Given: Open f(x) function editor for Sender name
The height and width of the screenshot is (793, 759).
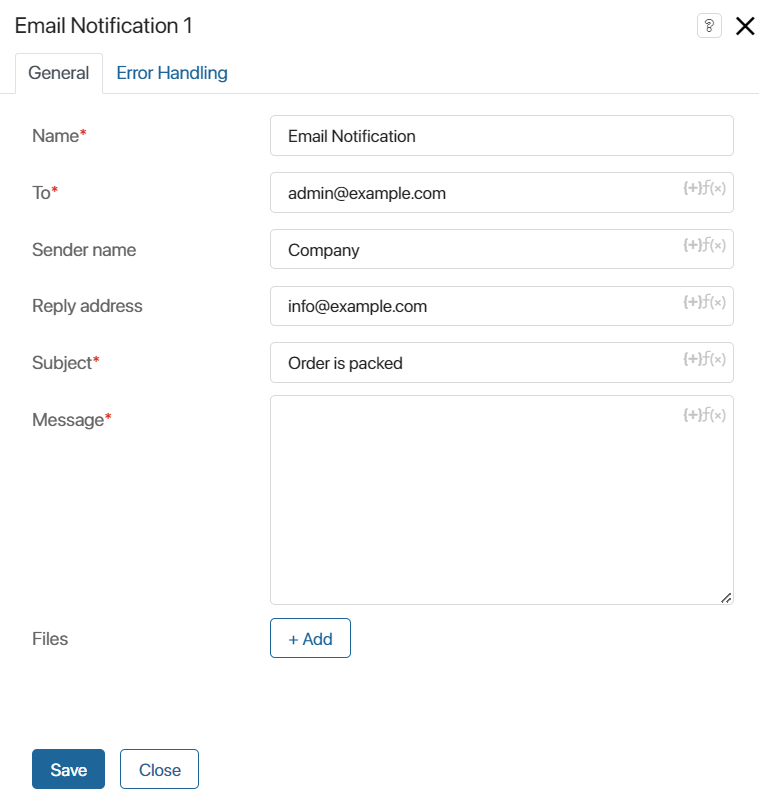Looking at the screenshot, I should 713,245.
